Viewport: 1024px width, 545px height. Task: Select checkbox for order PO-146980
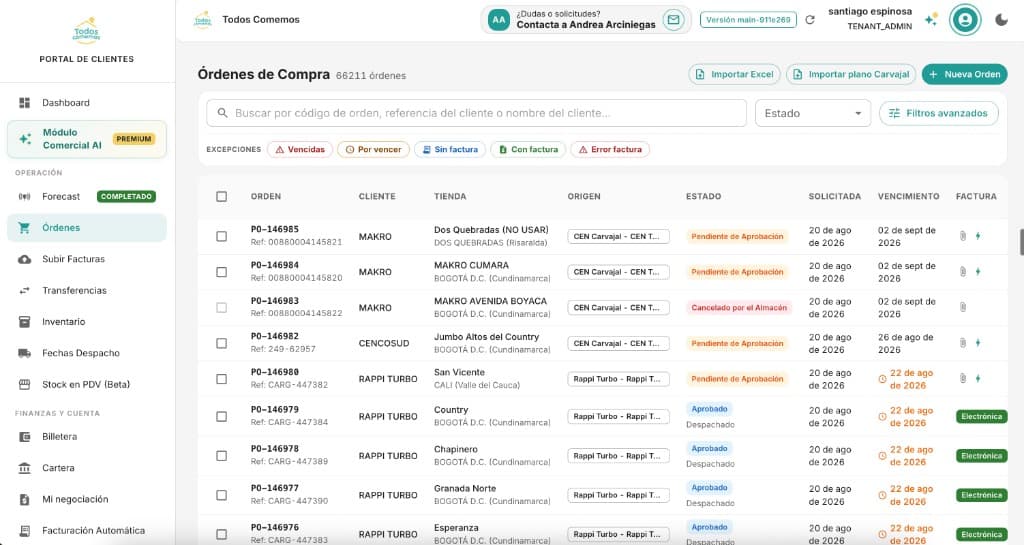point(221,379)
